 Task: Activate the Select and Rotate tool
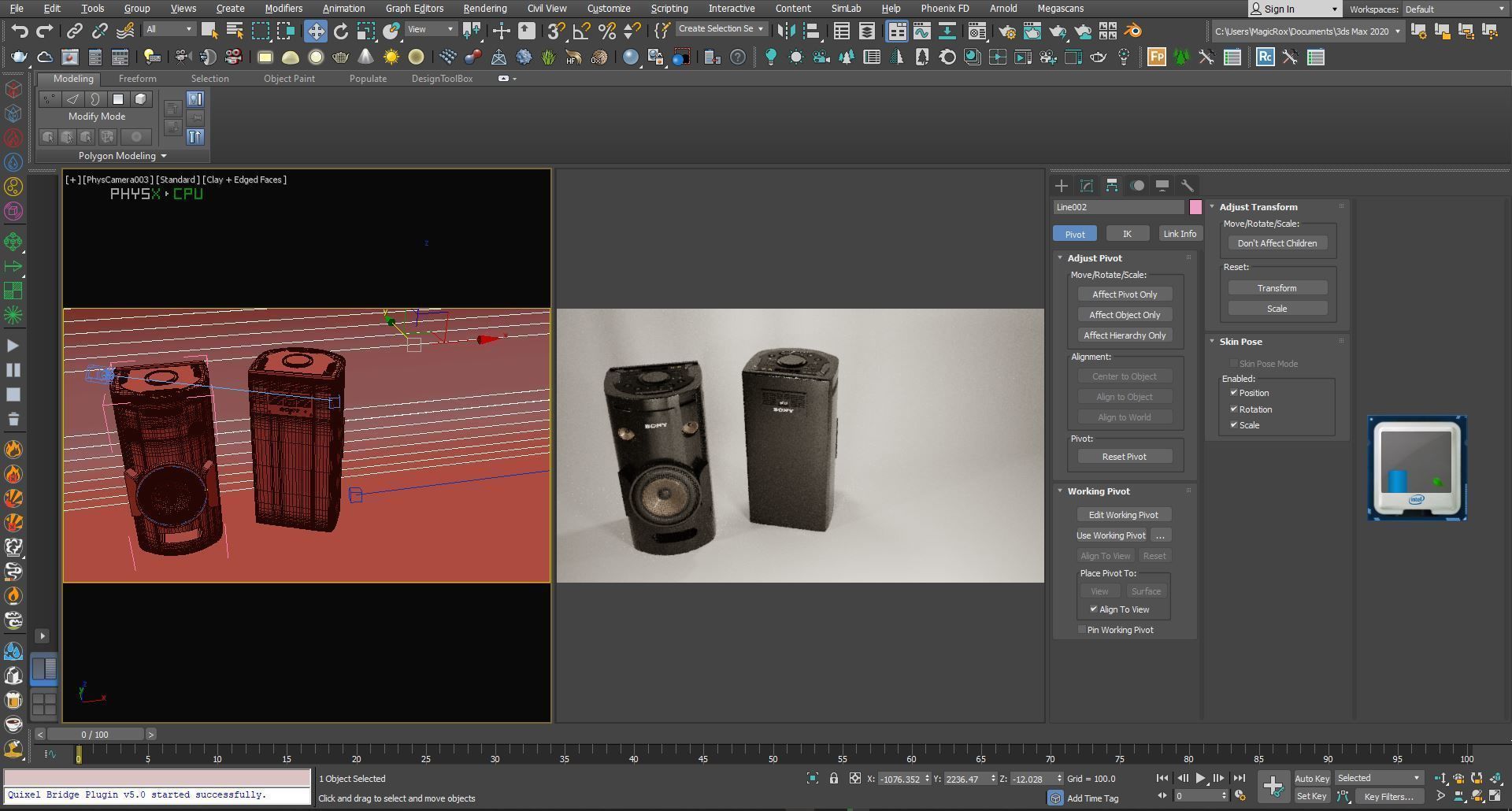pos(340,31)
